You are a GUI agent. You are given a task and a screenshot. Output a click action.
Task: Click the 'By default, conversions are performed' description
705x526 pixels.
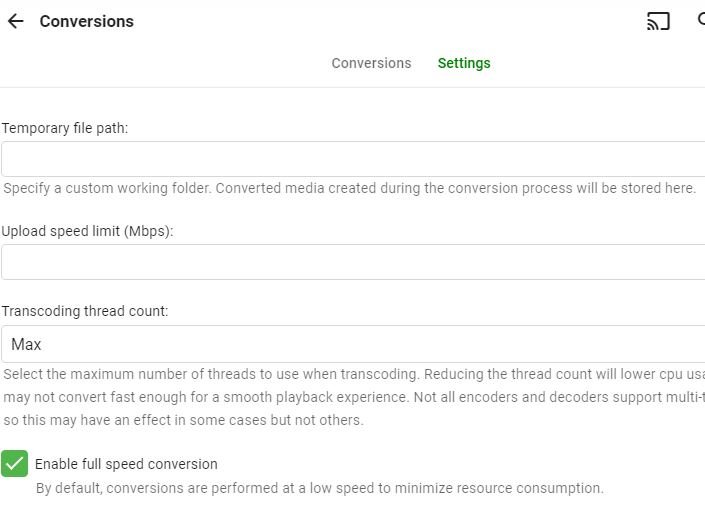tap(320, 488)
